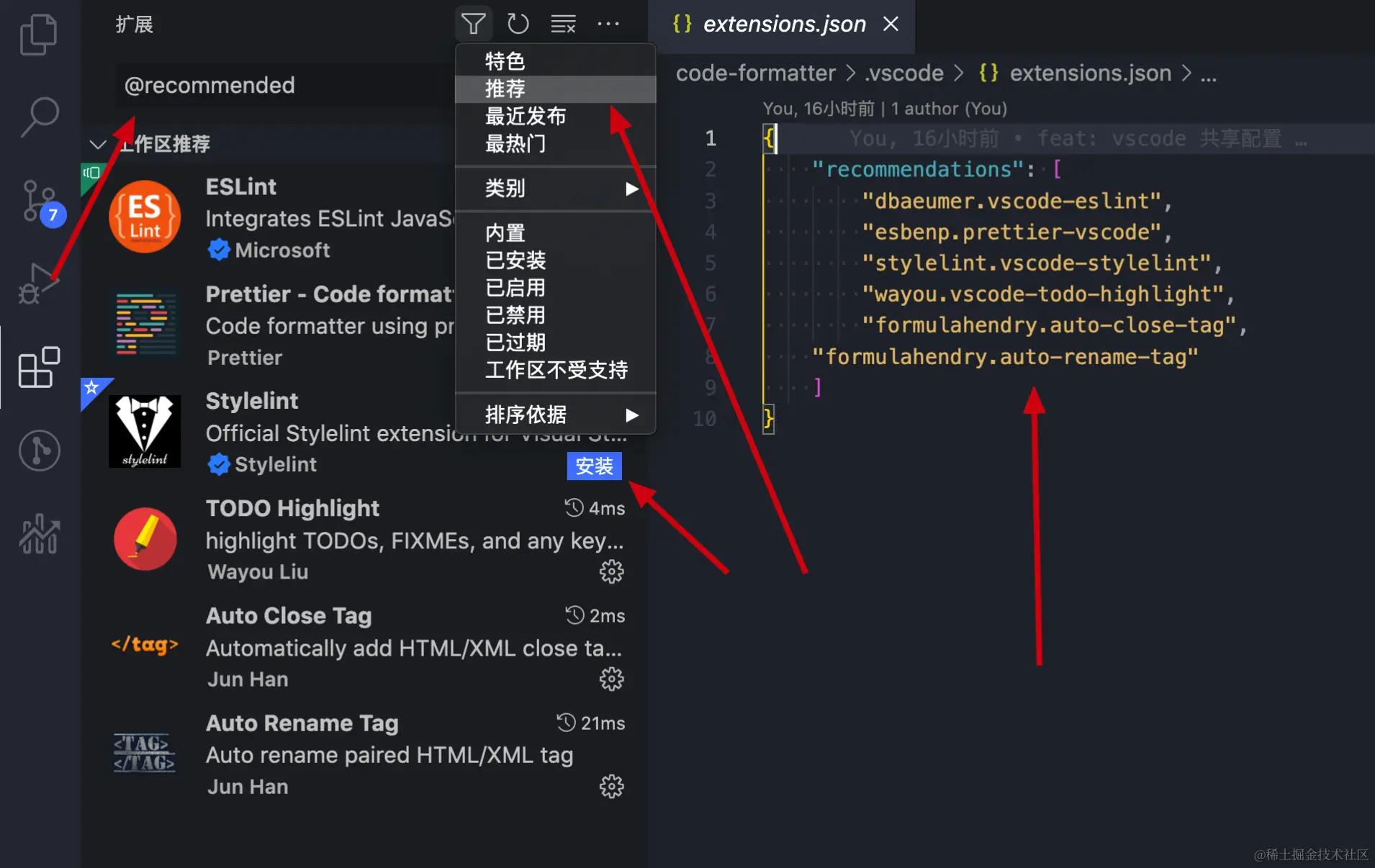The width and height of the screenshot is (1375, 868).
Task: Open the ESLint extension entry title
Action: coord(240,186)
